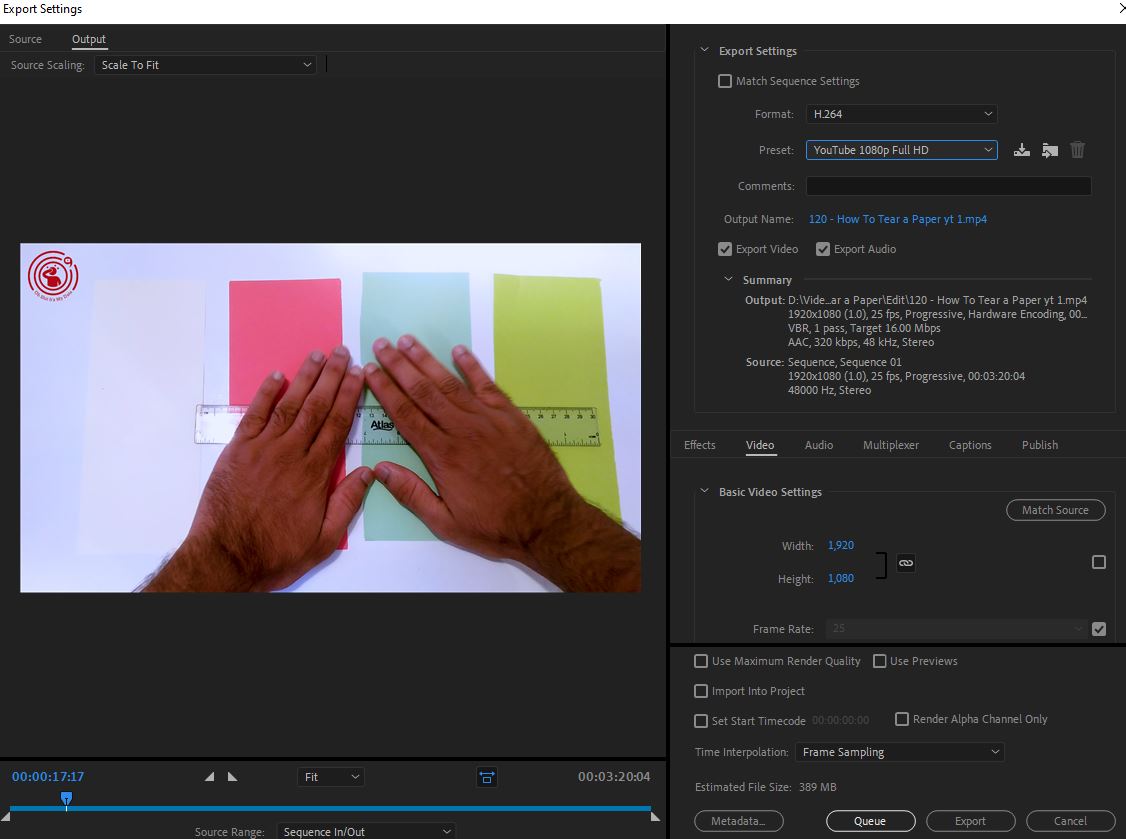1126x839 pixels.
Task: Collapse the Basic Video Settings section
Action: [704, 491]
